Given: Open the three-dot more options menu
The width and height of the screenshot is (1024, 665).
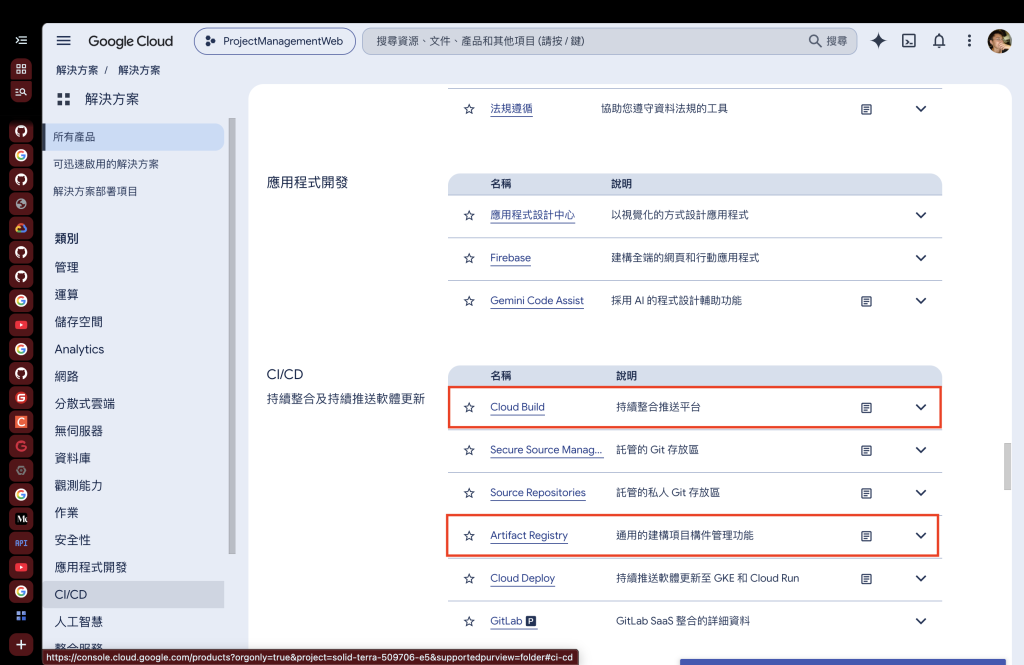Looking at the screenshot, I should pos(969,41).
